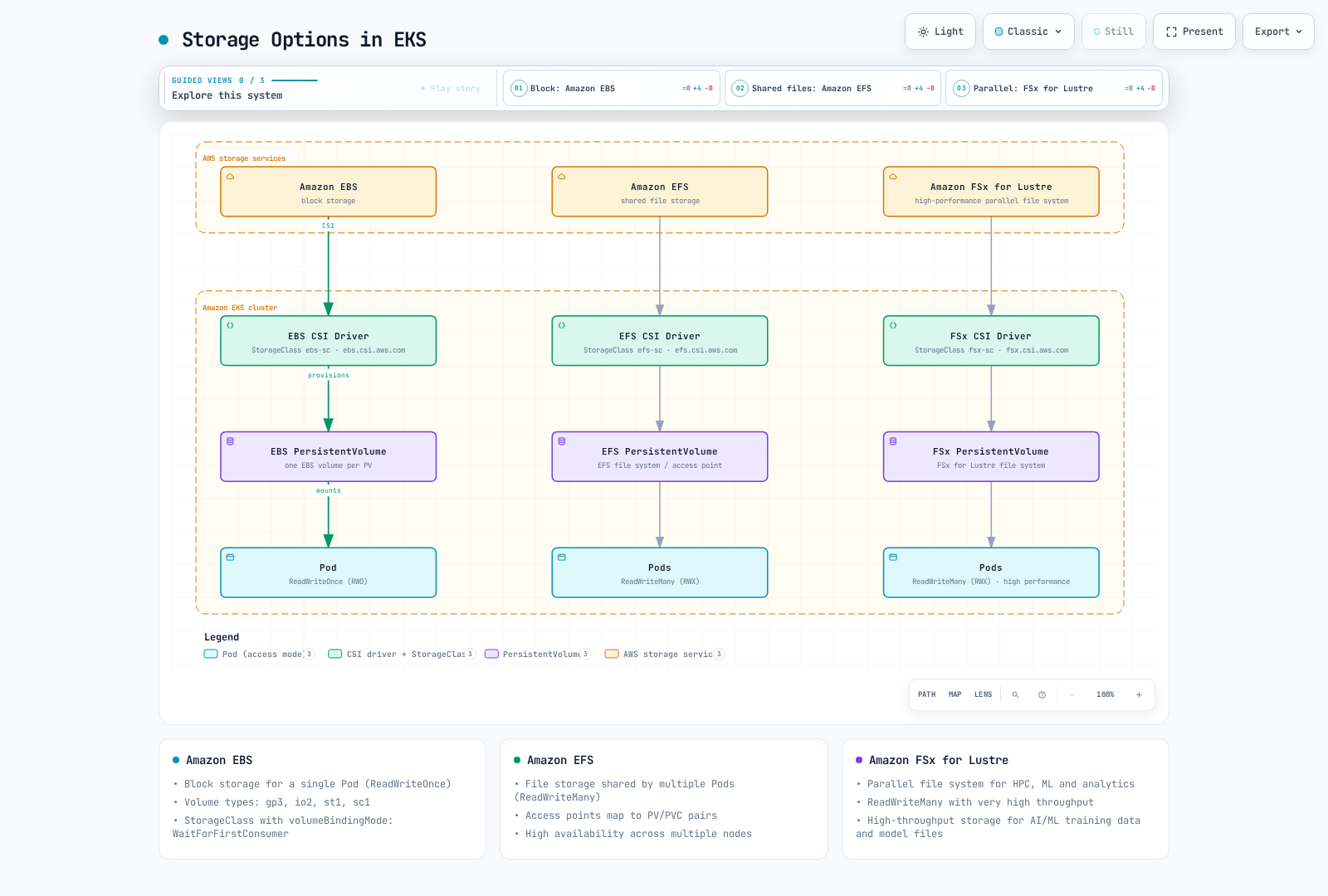Toggle Pod (access mode) legend filter
1328x896 pixels.
[260, 654]
